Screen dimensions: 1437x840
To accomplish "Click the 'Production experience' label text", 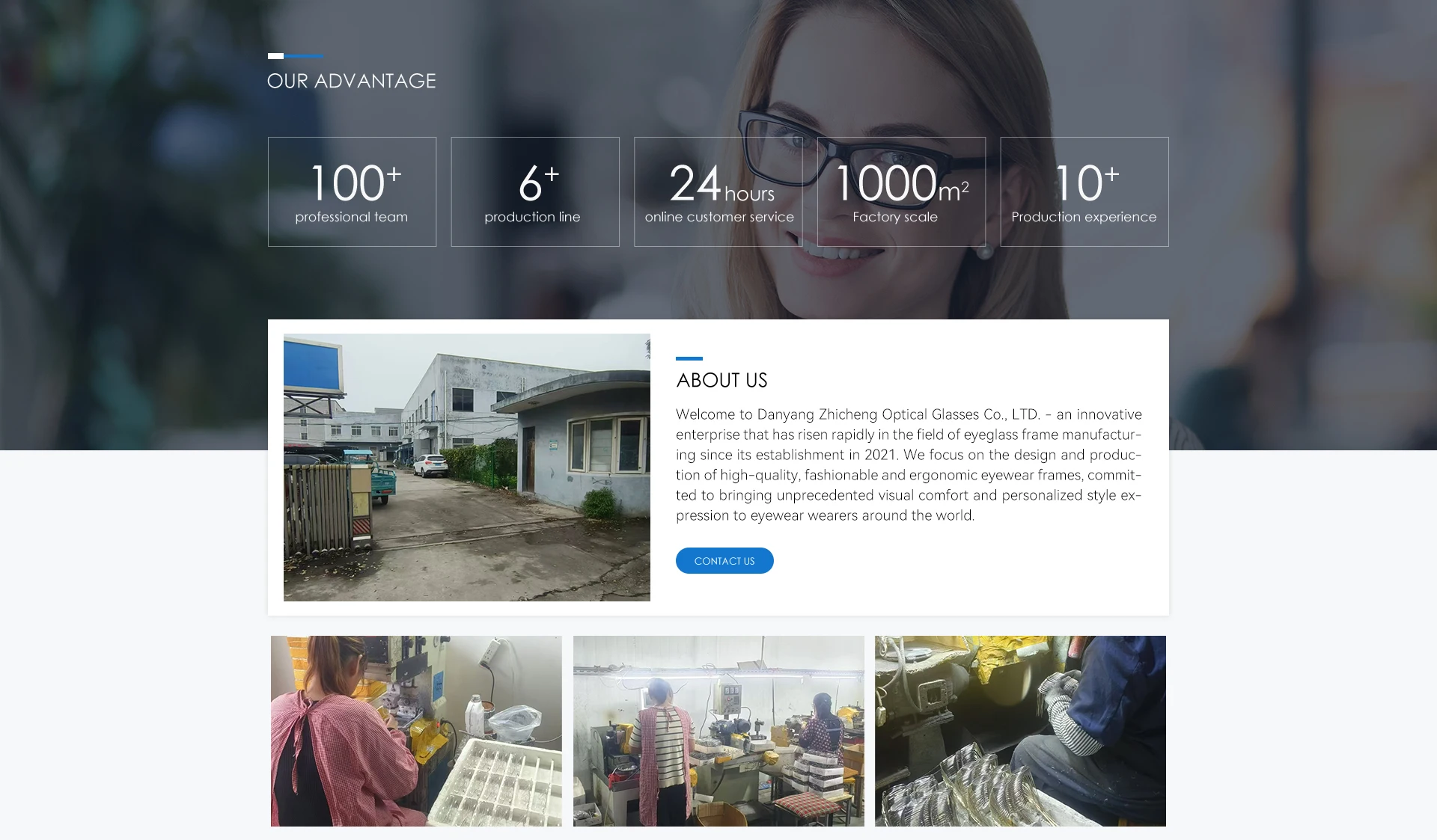I will click(1083, 217).
